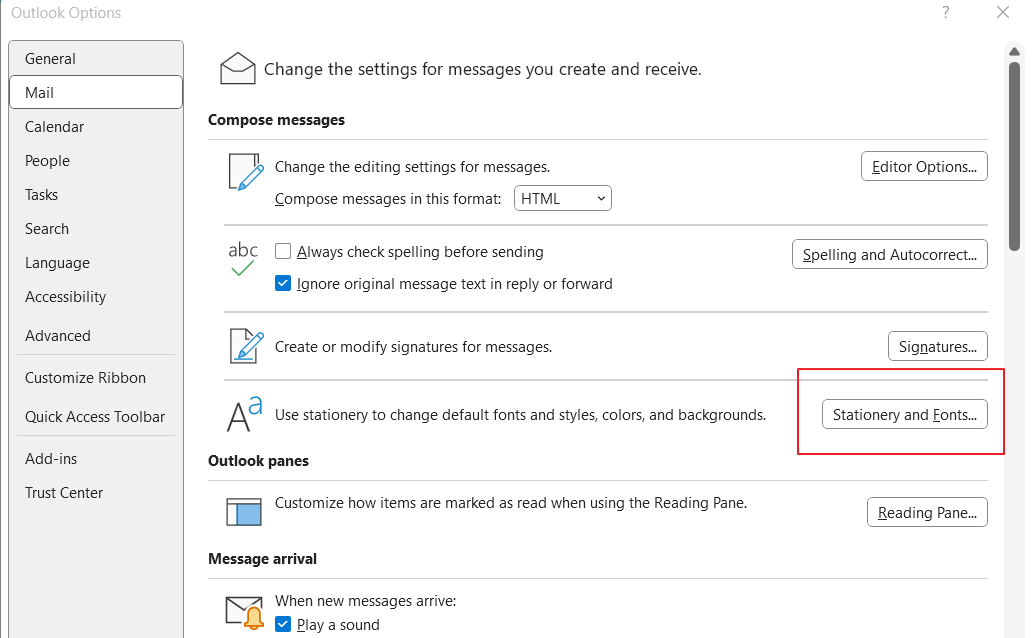
Task: Select the Trust Center category
Action: [x=64, y=493]
